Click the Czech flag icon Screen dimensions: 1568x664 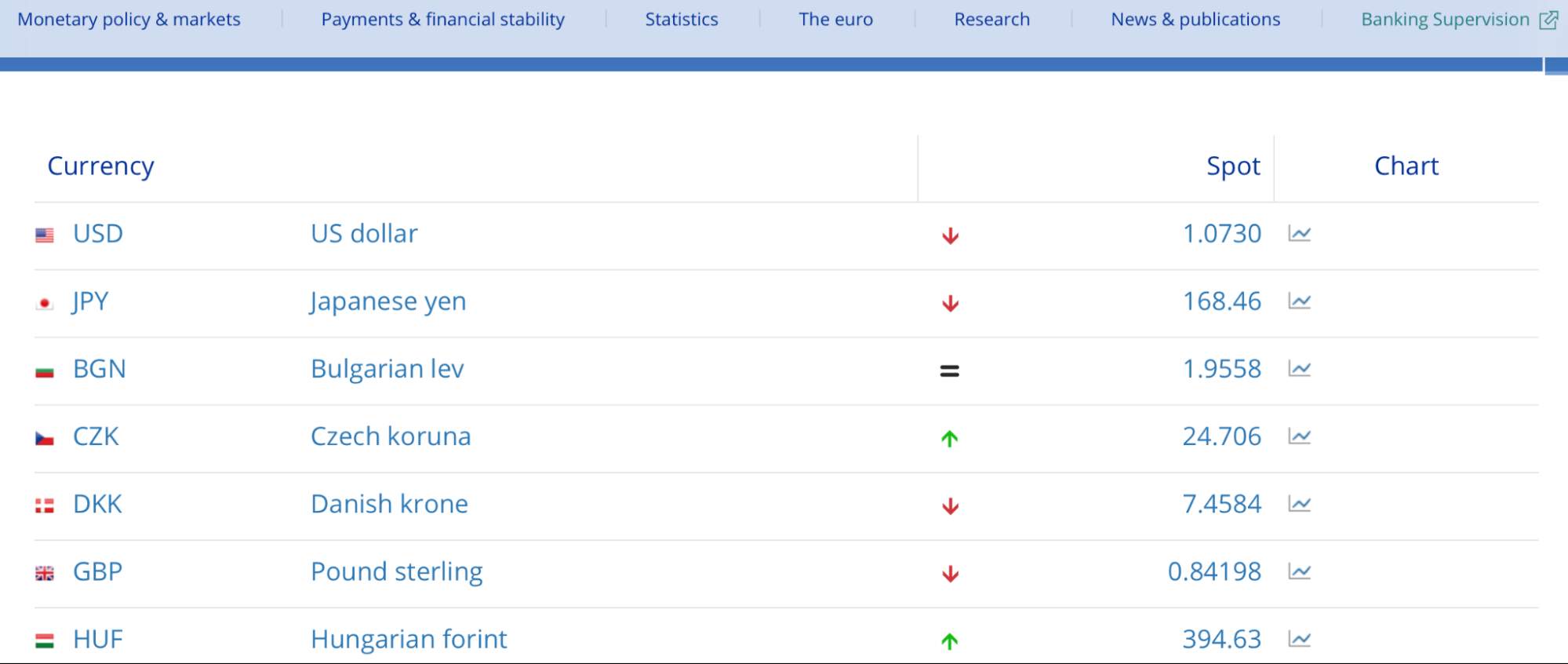pyautogui.click(x=45, y=439)
